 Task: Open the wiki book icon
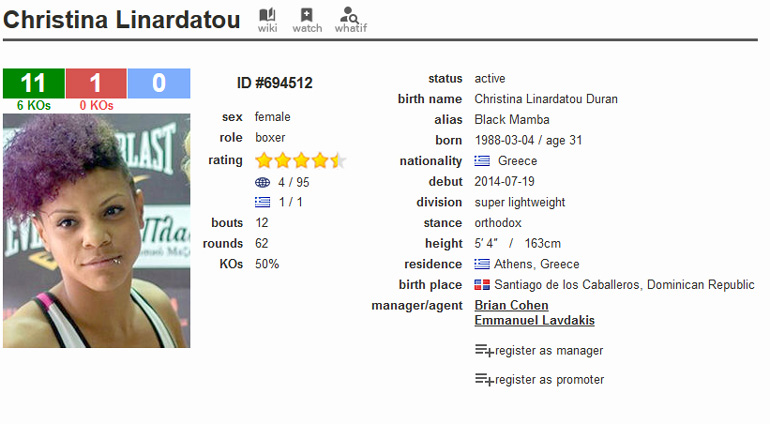pyautogui.click(x=267, y=15)
